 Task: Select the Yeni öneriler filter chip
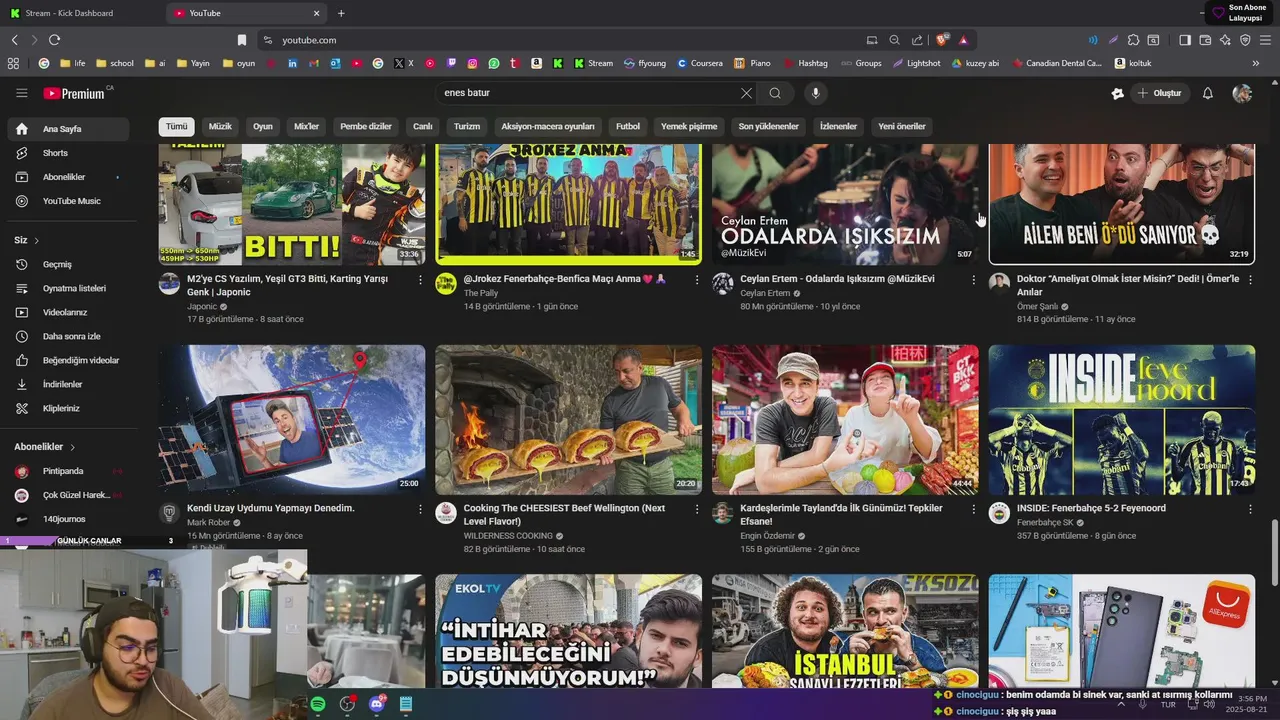(902, 127)
